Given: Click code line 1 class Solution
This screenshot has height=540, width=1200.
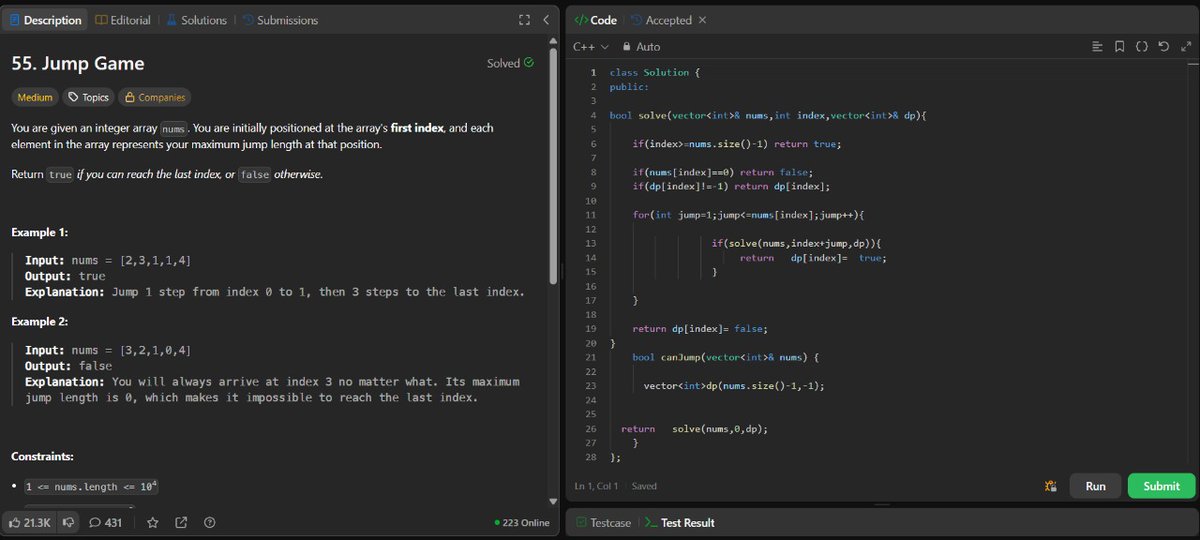Looking at the screenshot, I should tap(655, 73).
